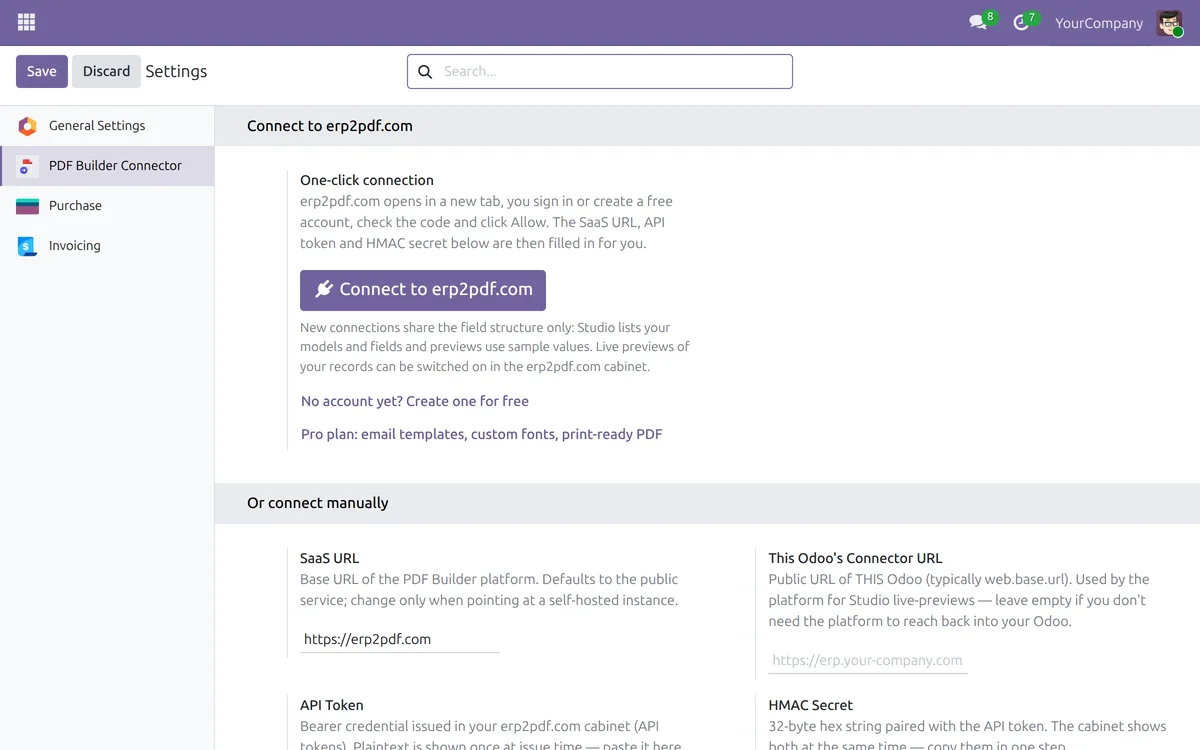Screen dimensions: 1200x750
Task: Click the 'API Token' label
Action: tap(332, 705)
